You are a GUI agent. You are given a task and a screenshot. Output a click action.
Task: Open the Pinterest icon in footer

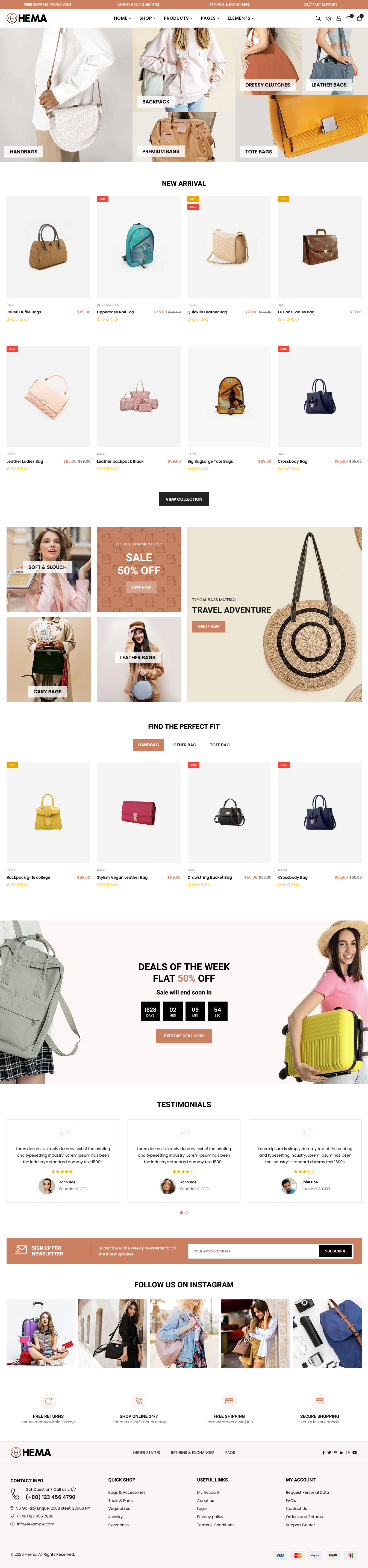click(336, 1452)
